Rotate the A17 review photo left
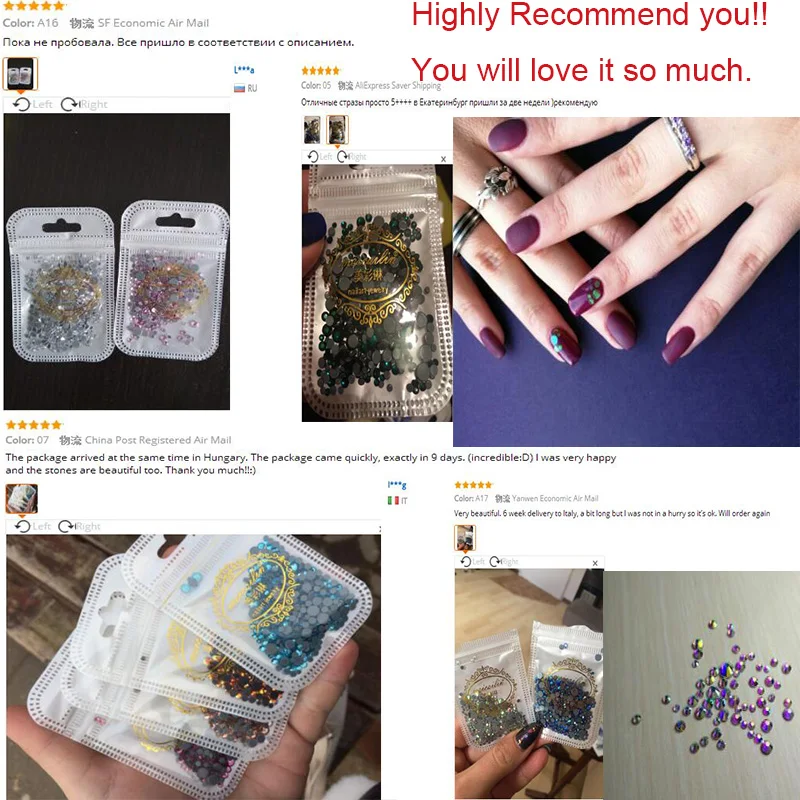 pyautogui.click(x=472, y=562)
